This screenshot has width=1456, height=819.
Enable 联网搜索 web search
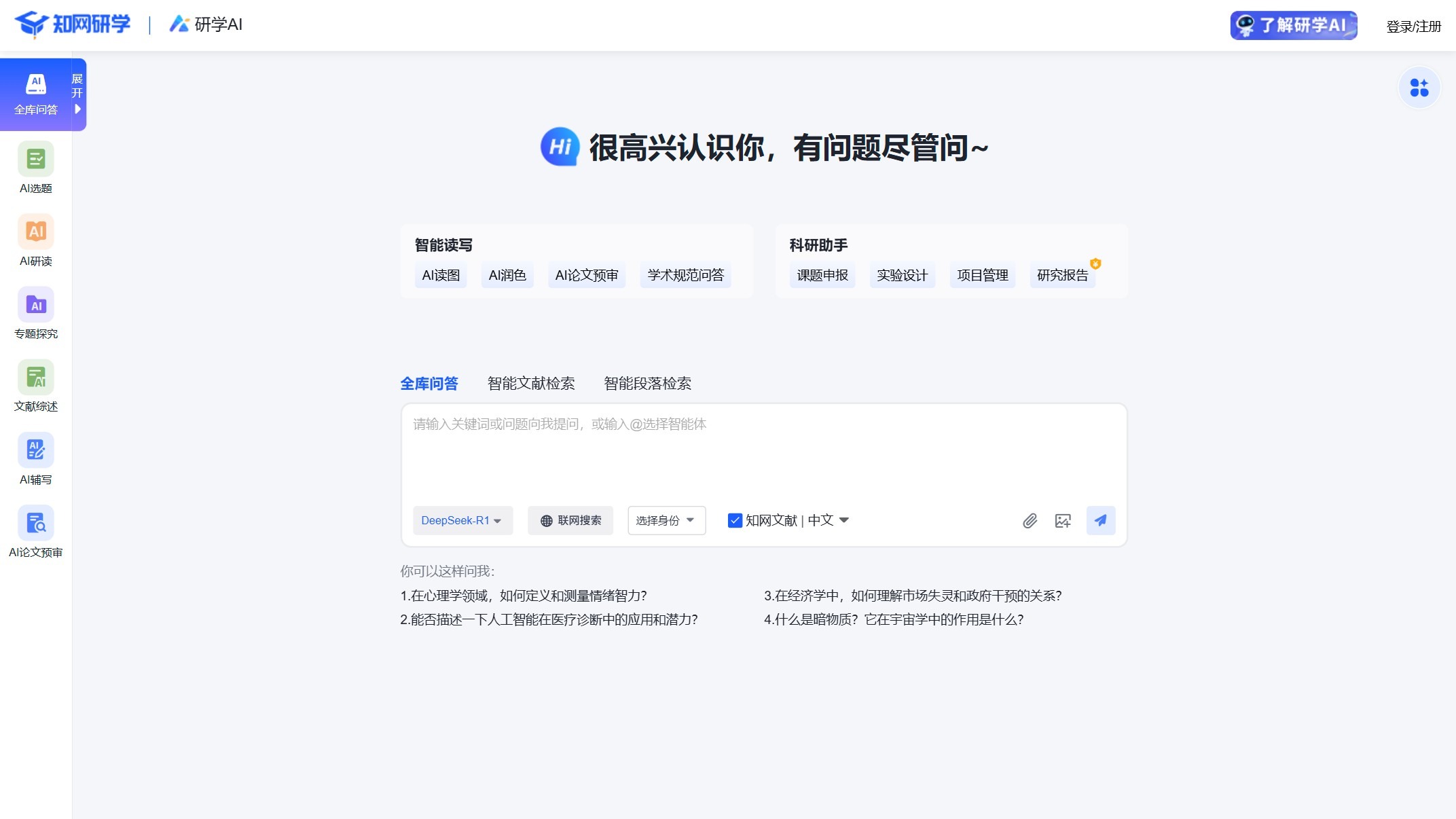point(570,520)
